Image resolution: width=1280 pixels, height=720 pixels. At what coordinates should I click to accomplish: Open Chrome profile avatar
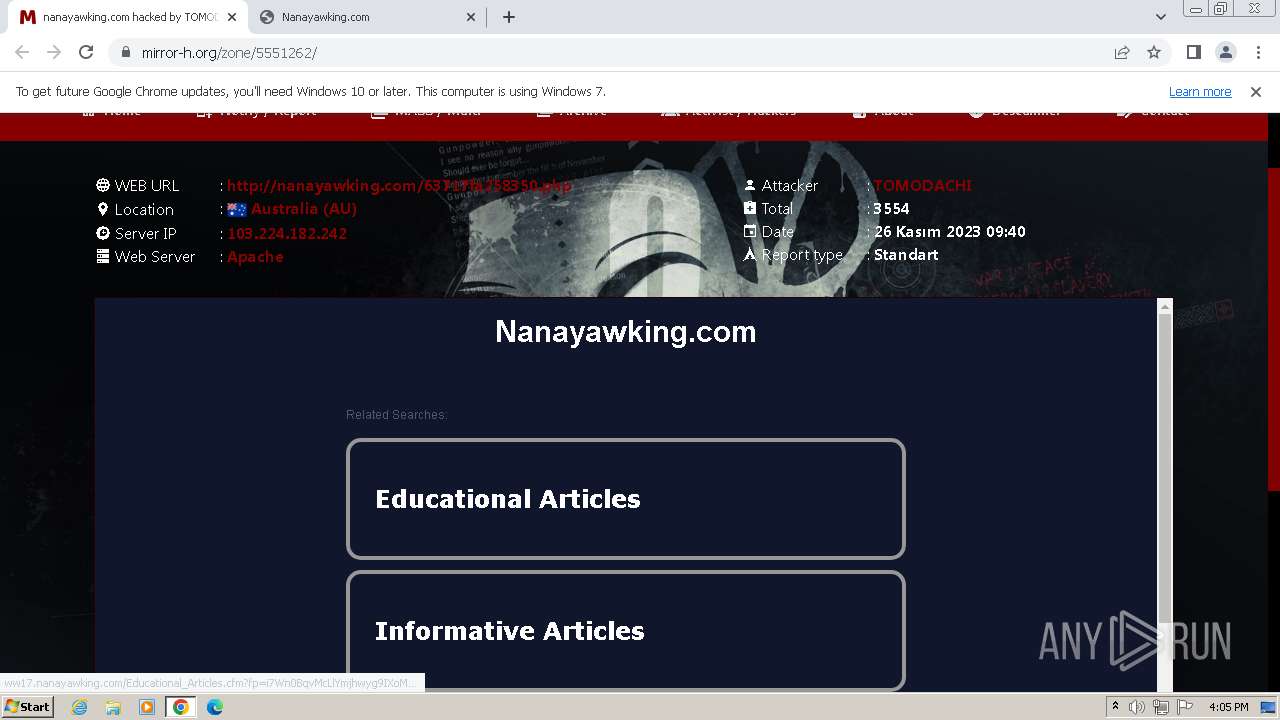click(x=1225, y=52)
